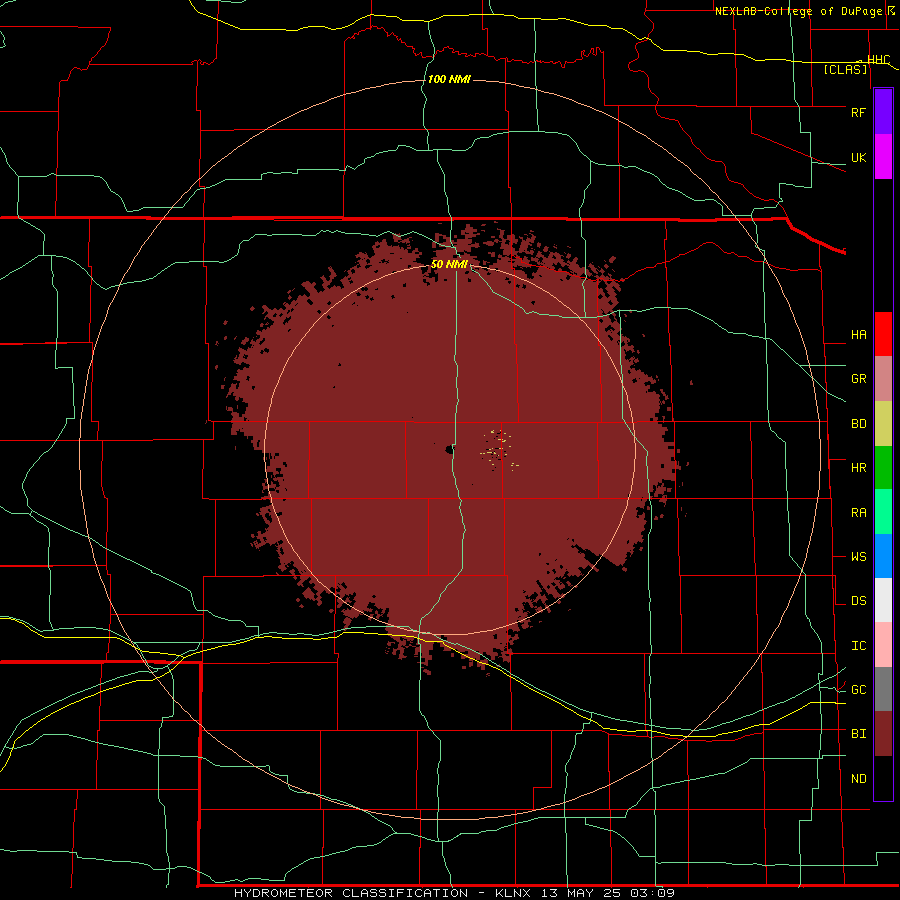Click the white DS legend swatch

(883, 600)
